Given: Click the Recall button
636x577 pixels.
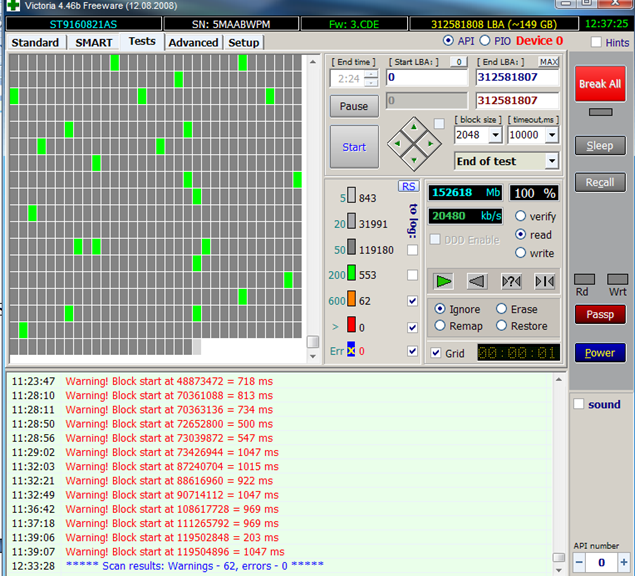Looking at the screenshot, I should [x=600, y=182].
